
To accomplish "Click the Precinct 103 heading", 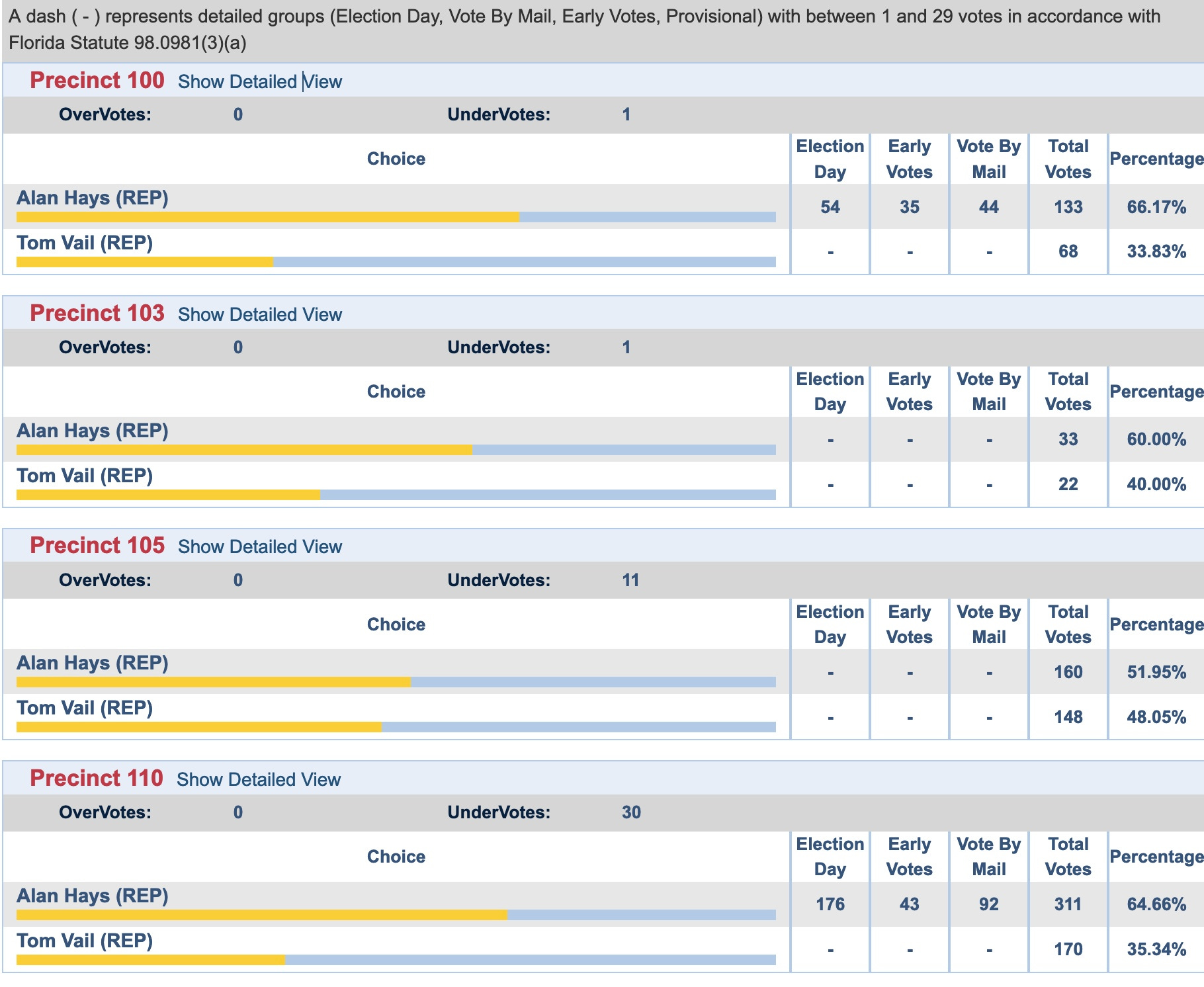I will coord(97,313).
